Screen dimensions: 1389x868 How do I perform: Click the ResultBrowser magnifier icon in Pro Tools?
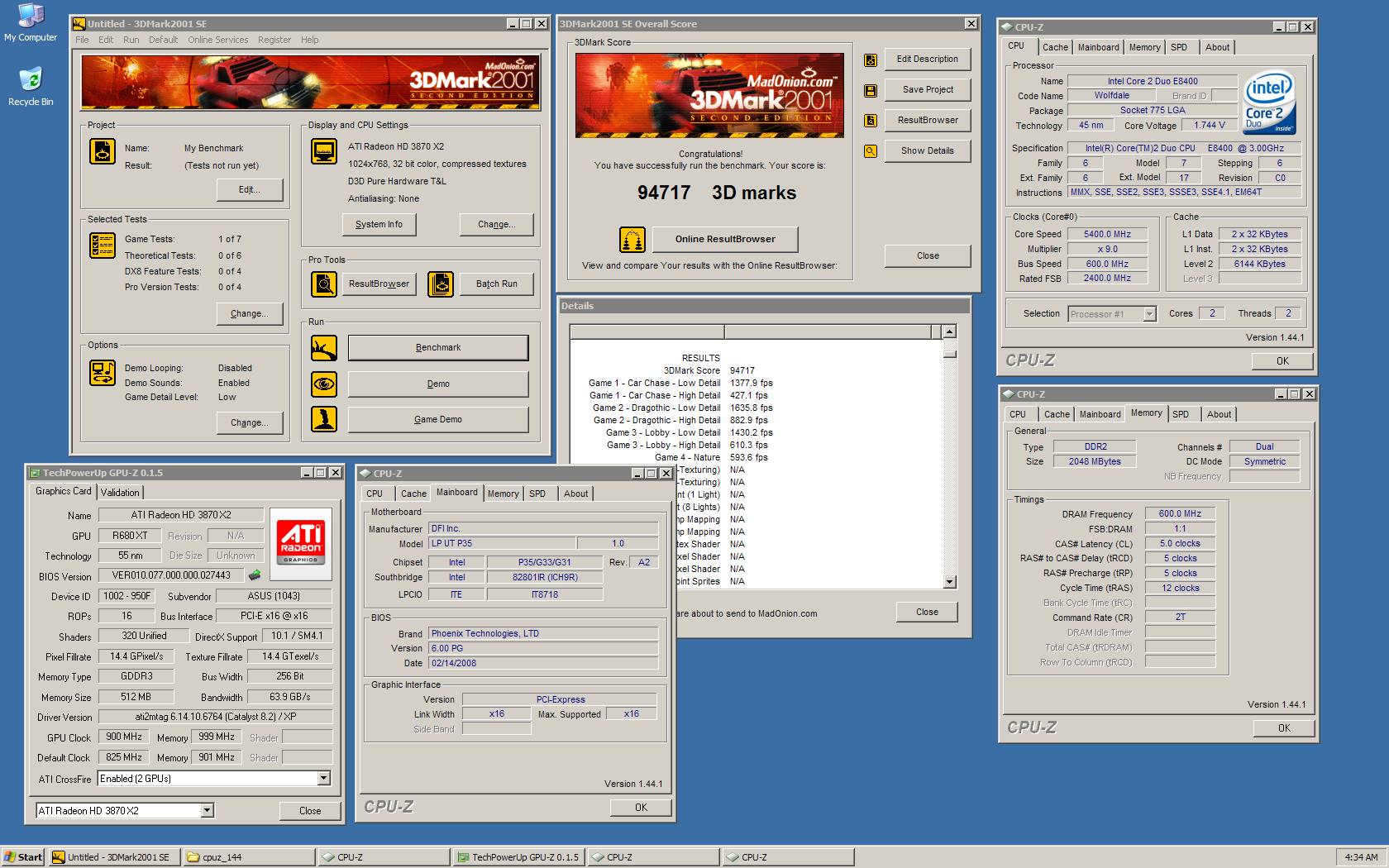click(324, 284)
